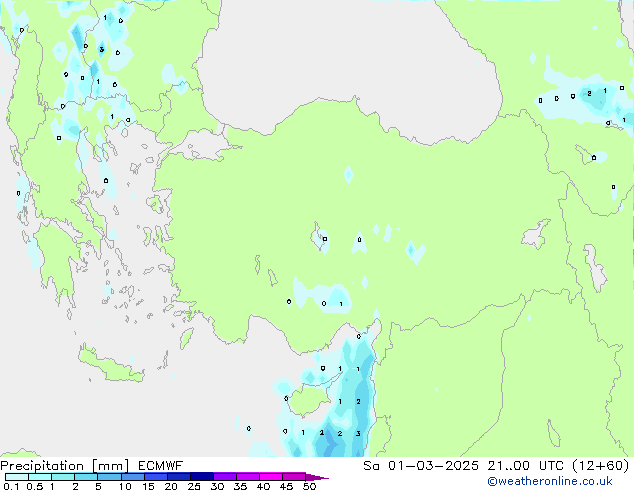Click the '25' legend scale label
Screen dimensions: 634x490
tap(194, 486)
